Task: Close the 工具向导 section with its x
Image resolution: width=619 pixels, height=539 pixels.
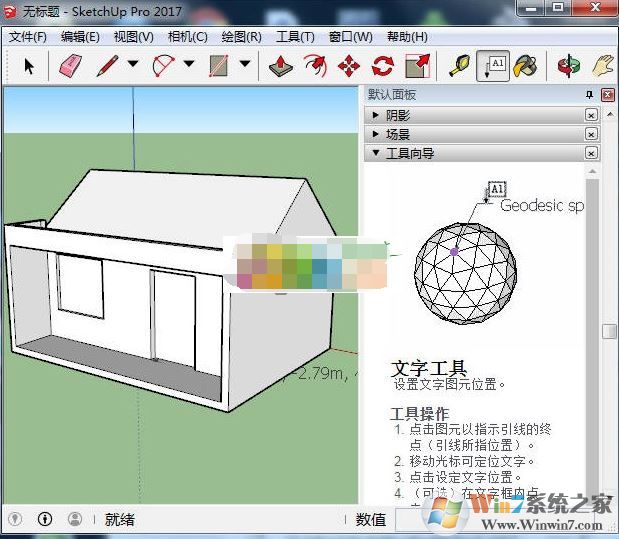Action: pyautogui.click(x=591, y=153)
